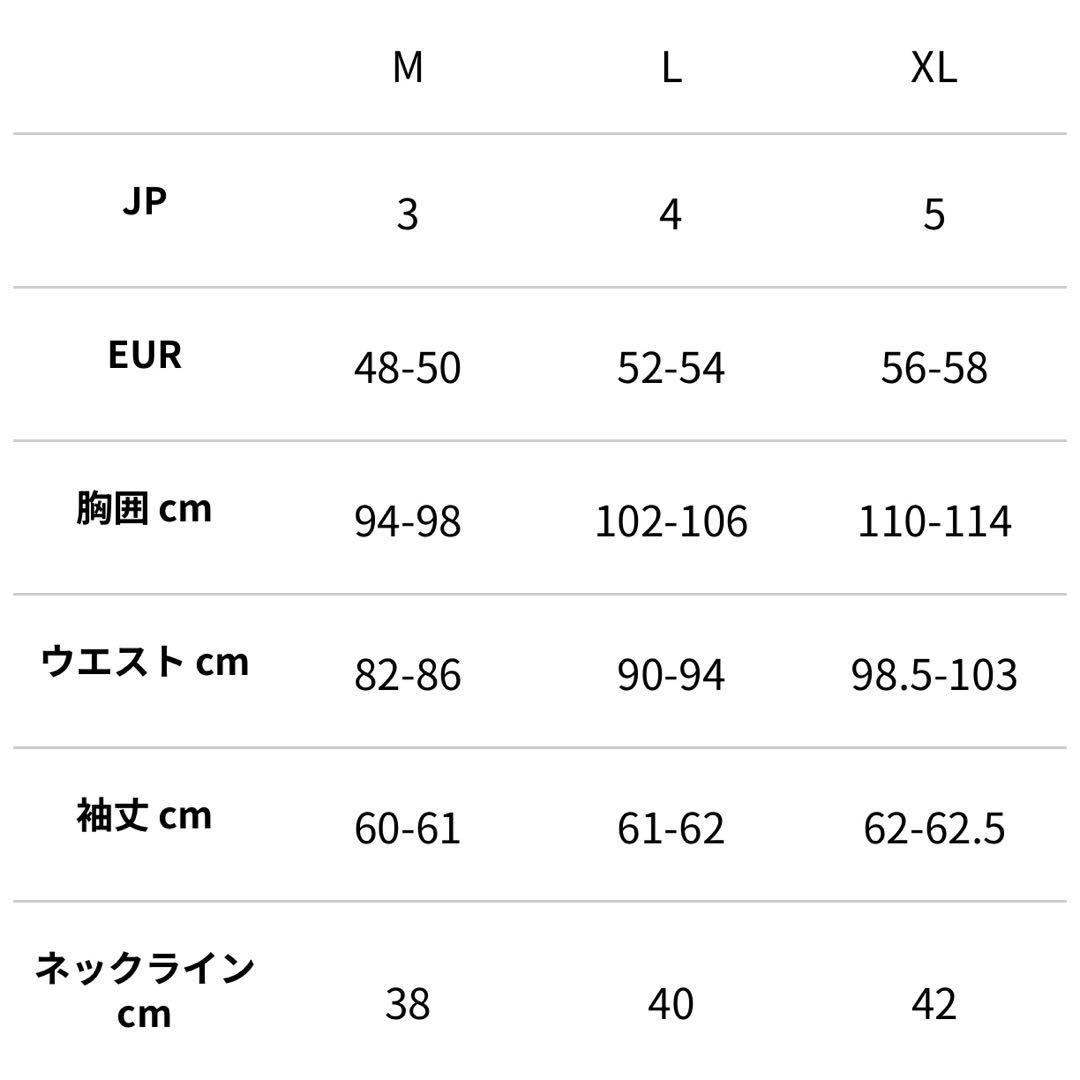Click the XL size column header
1080x1080 pixels.
tap(934, 68)
